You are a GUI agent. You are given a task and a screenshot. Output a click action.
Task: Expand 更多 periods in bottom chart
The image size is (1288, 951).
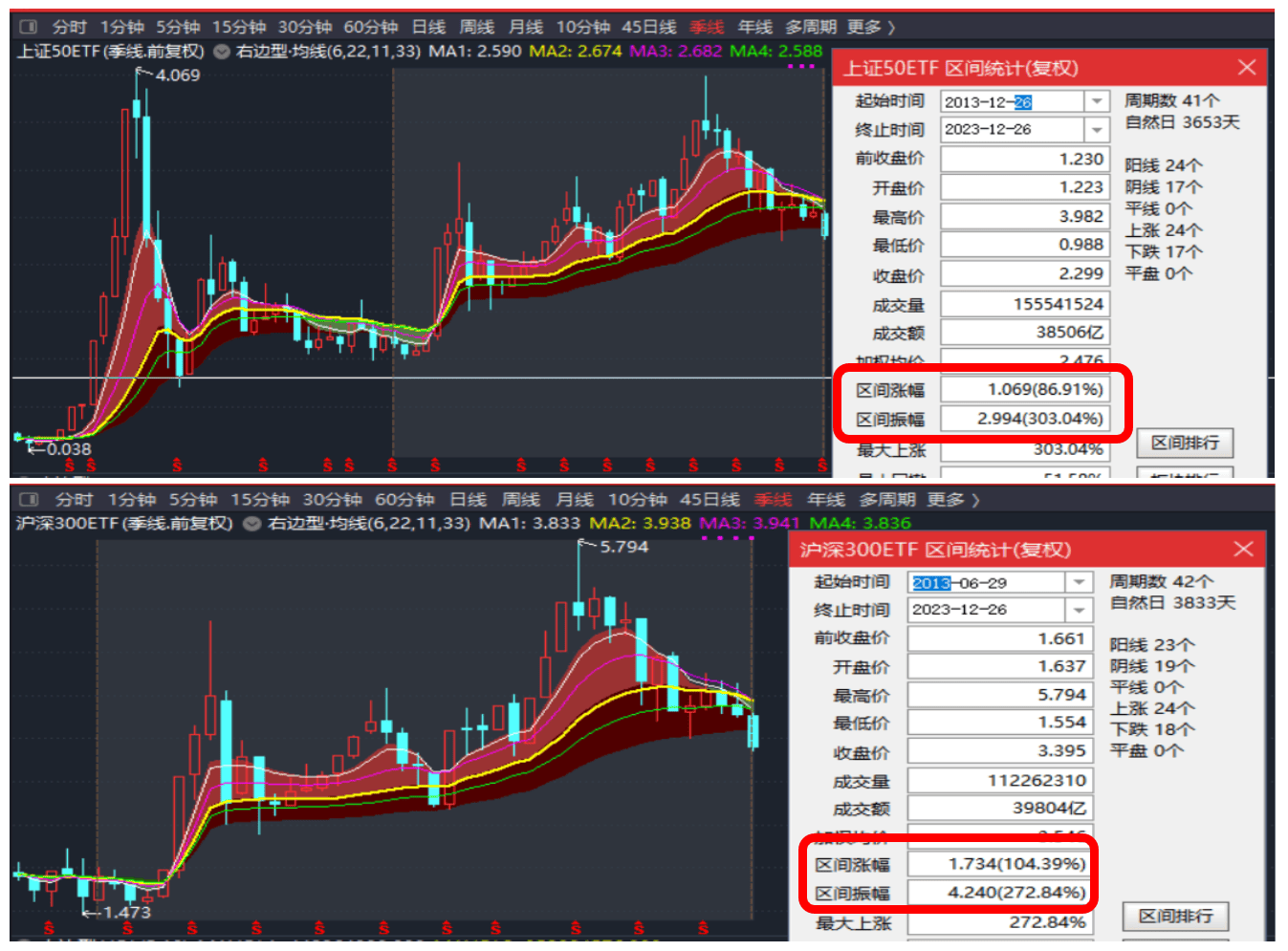pyautogui.click(x=952, y=499)
